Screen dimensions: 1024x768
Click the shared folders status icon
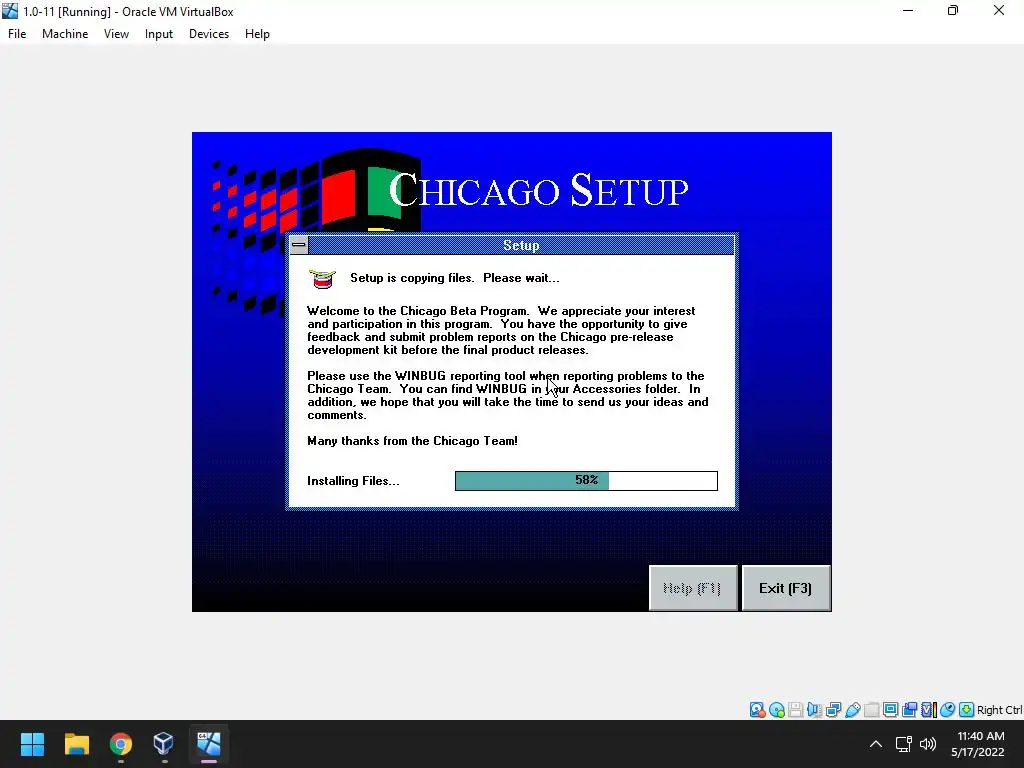[871, 710]
